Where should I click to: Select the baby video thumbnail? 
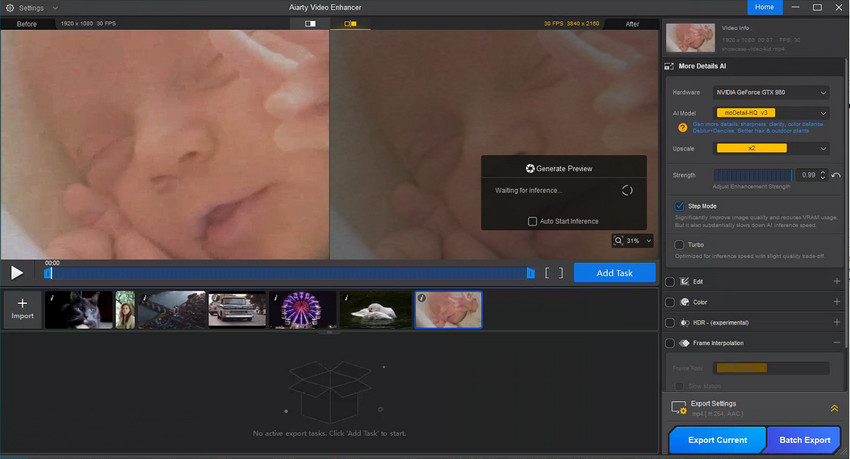click(448, 309)
